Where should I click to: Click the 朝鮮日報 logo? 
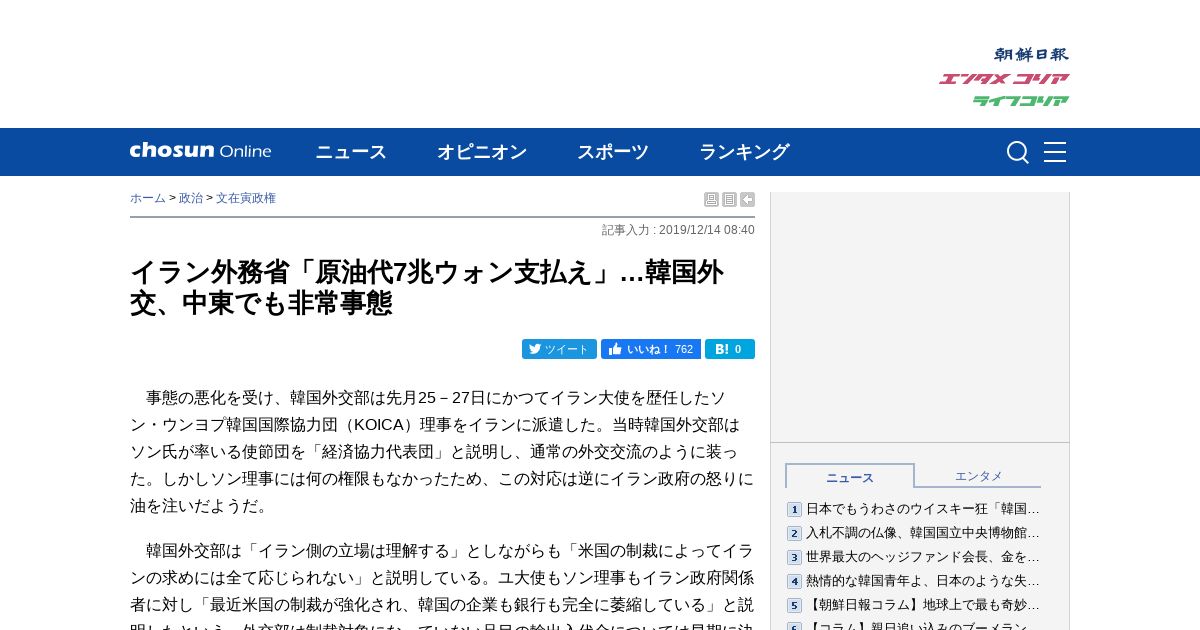pos(1031,54)
